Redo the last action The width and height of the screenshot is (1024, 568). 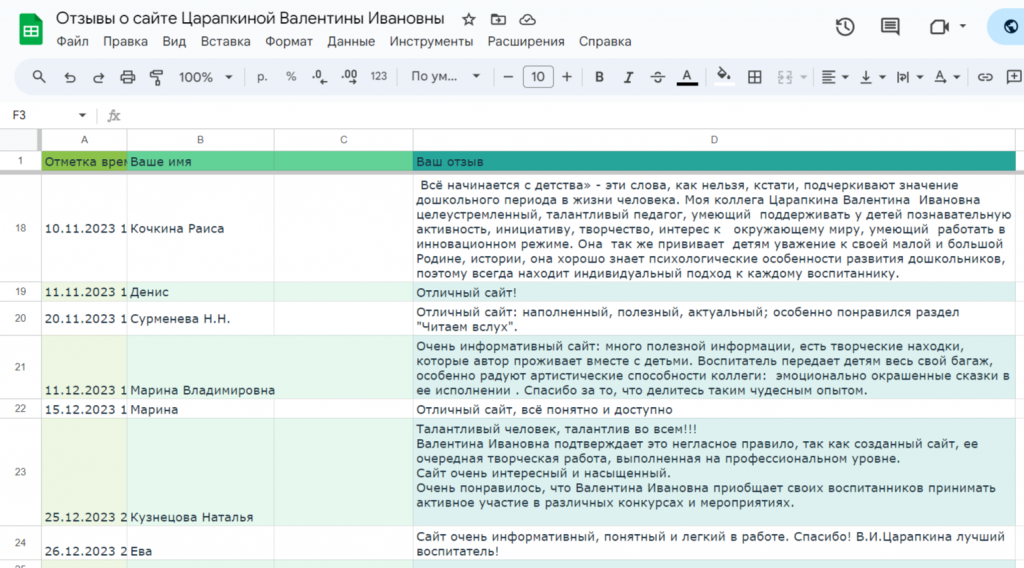99,77
